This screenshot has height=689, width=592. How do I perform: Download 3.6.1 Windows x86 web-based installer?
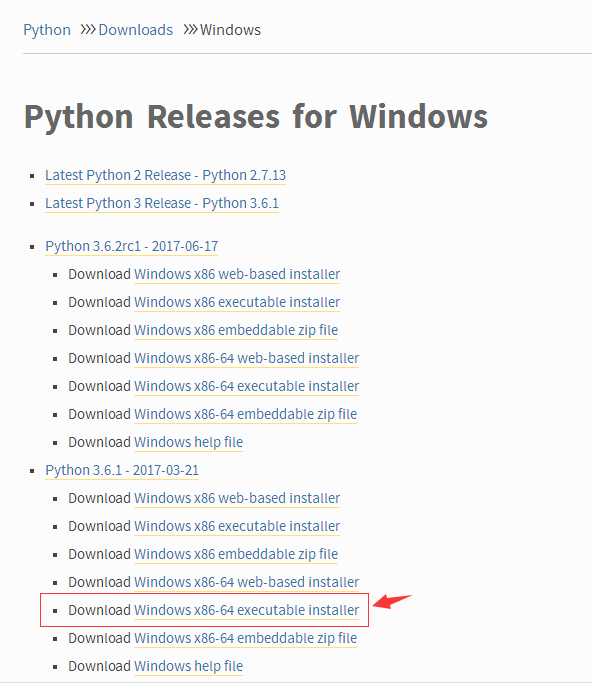pos(237,498)
